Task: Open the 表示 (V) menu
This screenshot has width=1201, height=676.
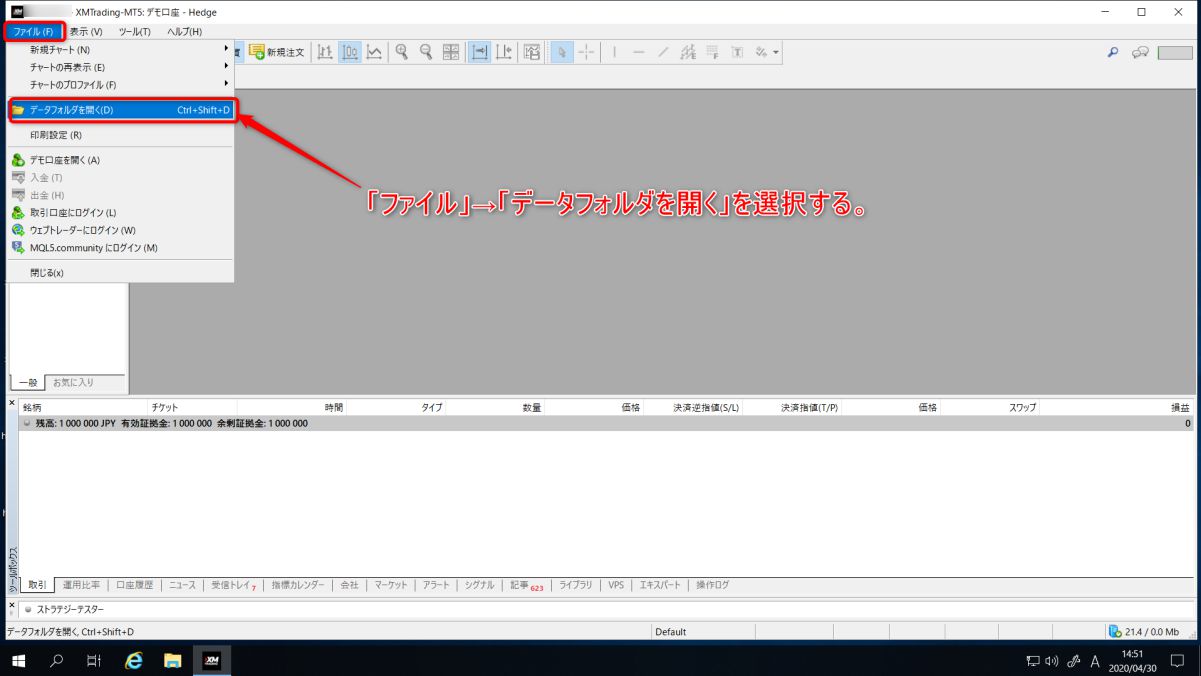Action: [86, 32]
